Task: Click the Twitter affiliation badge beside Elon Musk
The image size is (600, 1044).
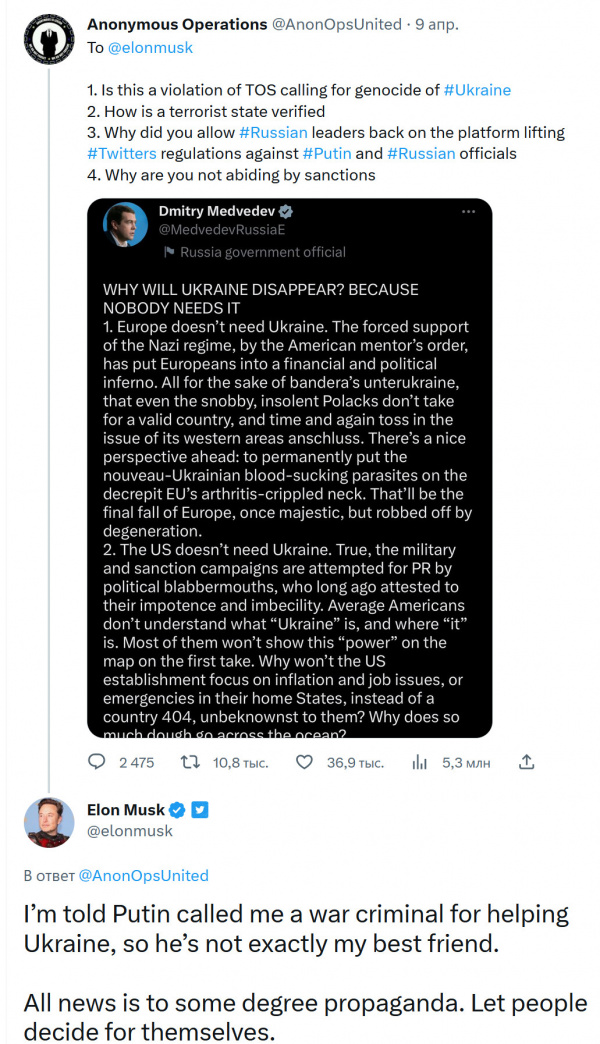Action: pos(199,810)
